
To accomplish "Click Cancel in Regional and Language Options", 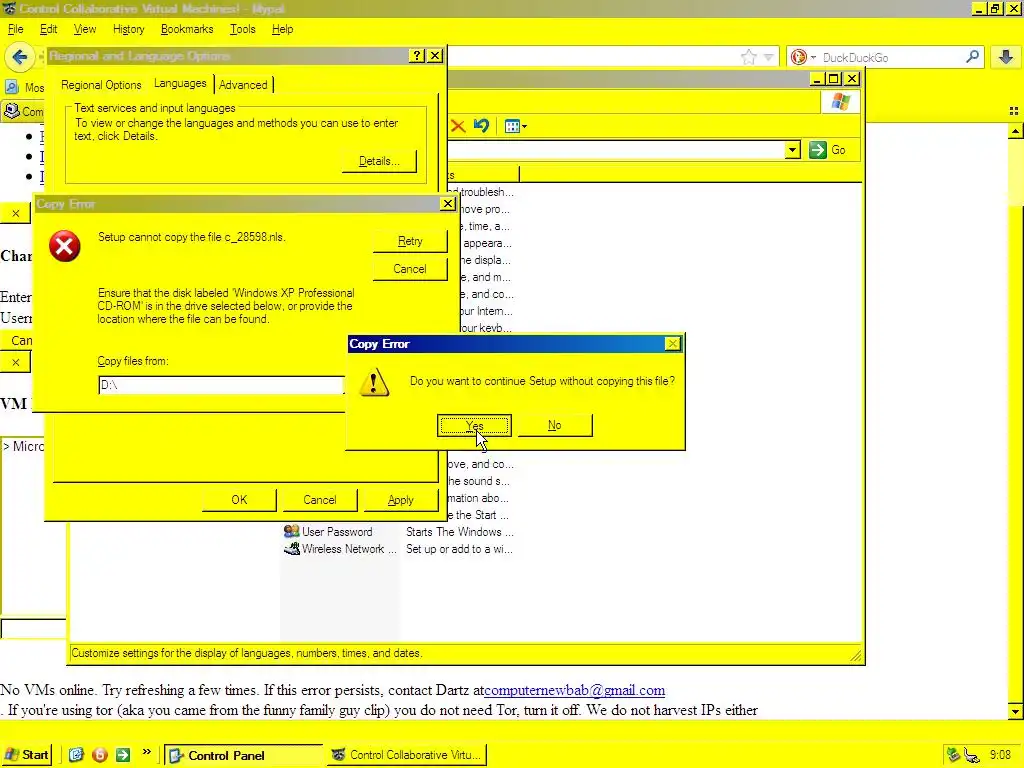I will (x=319, y=500).
